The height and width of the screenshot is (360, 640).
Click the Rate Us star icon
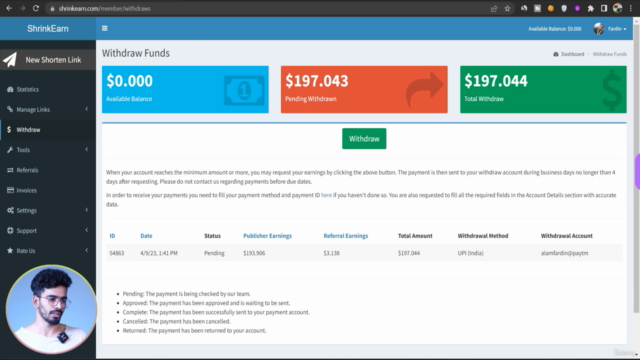click(10, 251)
